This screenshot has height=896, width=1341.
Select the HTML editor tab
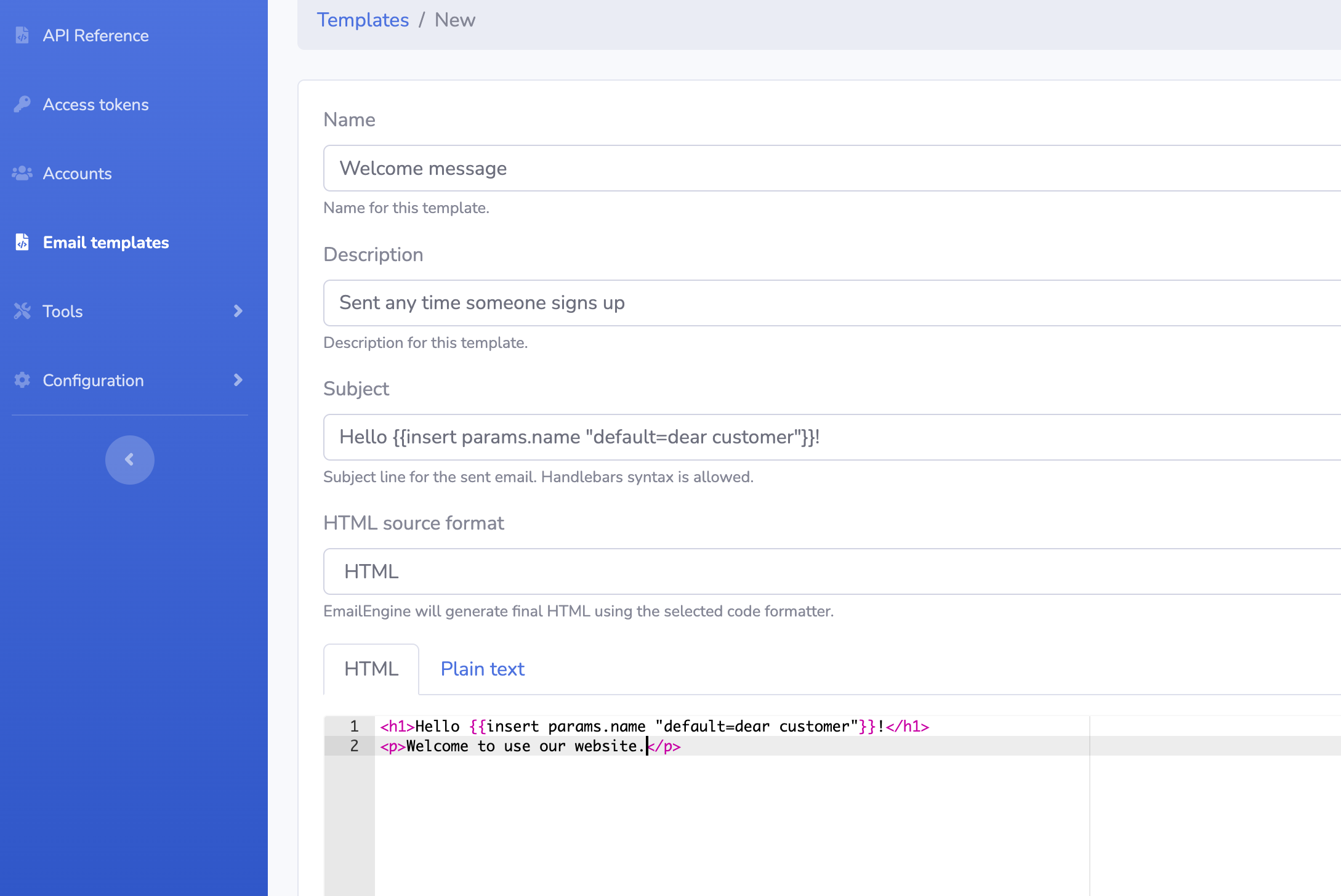pos(371,669)
